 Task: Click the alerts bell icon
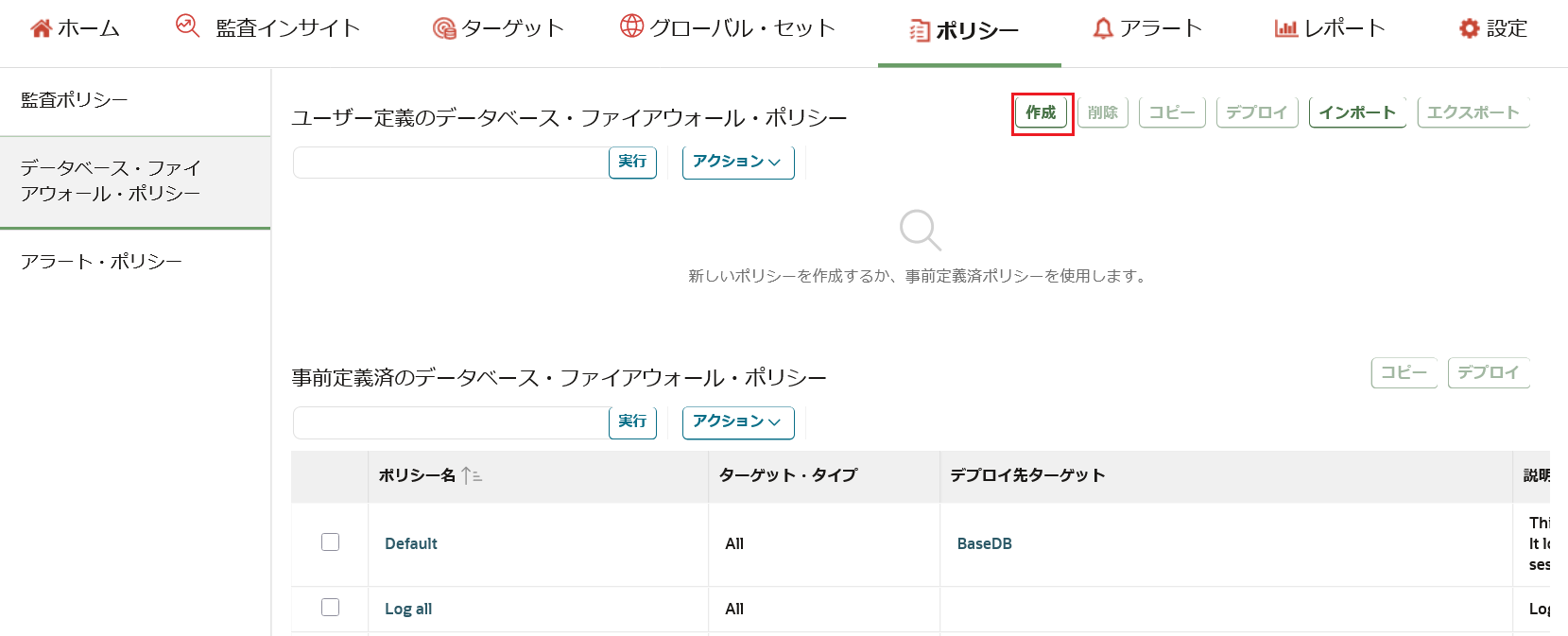click(x=1103, y=28)
